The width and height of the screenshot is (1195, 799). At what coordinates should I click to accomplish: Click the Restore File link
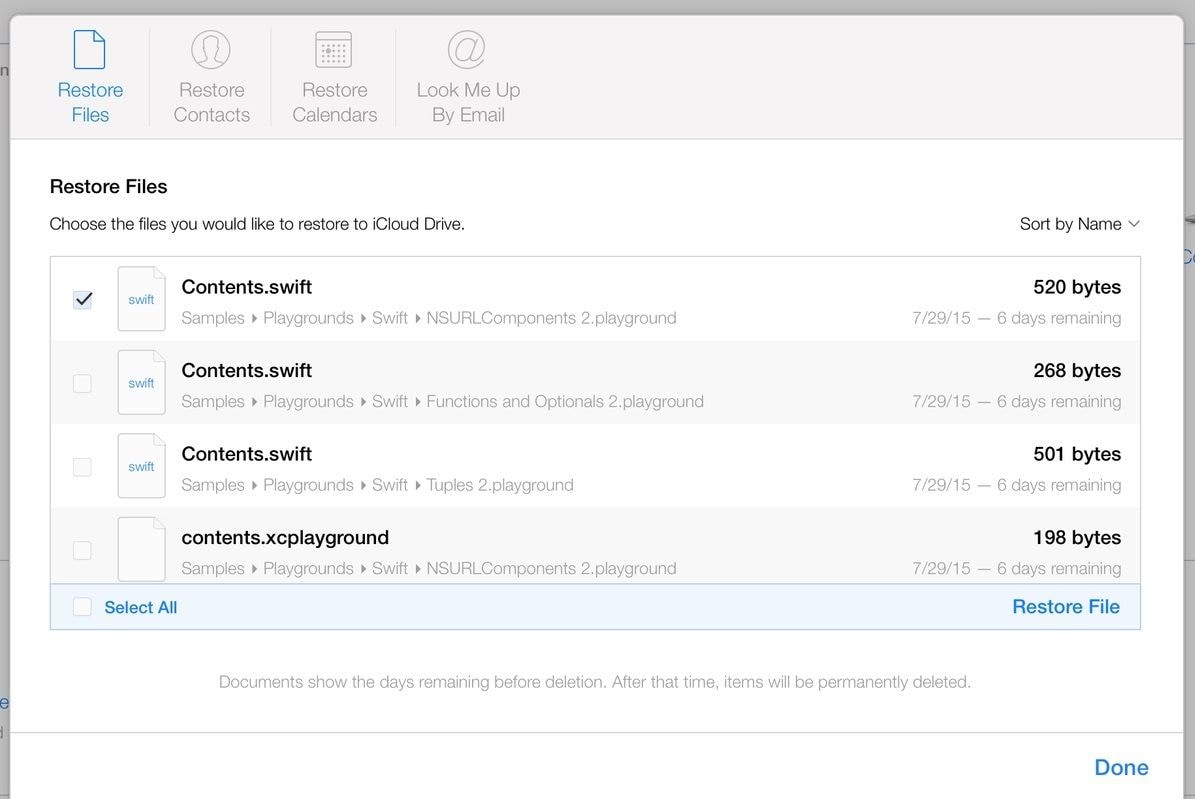pos(1065,607)
